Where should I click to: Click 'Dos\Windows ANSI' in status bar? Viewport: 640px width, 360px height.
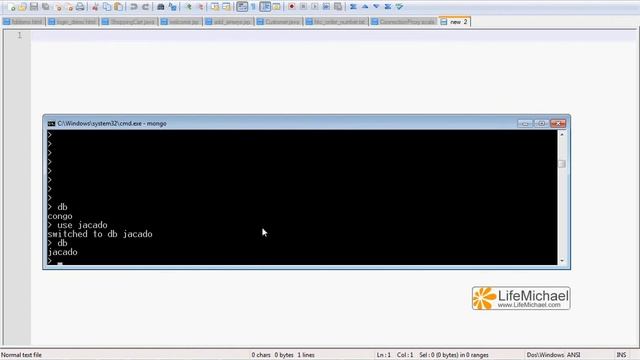click(553, 355)
